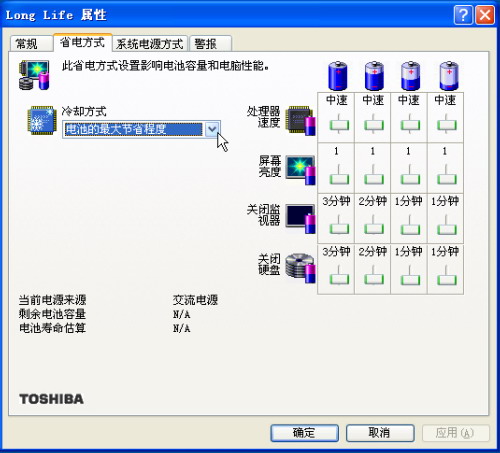500x453 pixels.
Task: Click the 关闭硬盘 disk stack icon
Action: [300, 268]
